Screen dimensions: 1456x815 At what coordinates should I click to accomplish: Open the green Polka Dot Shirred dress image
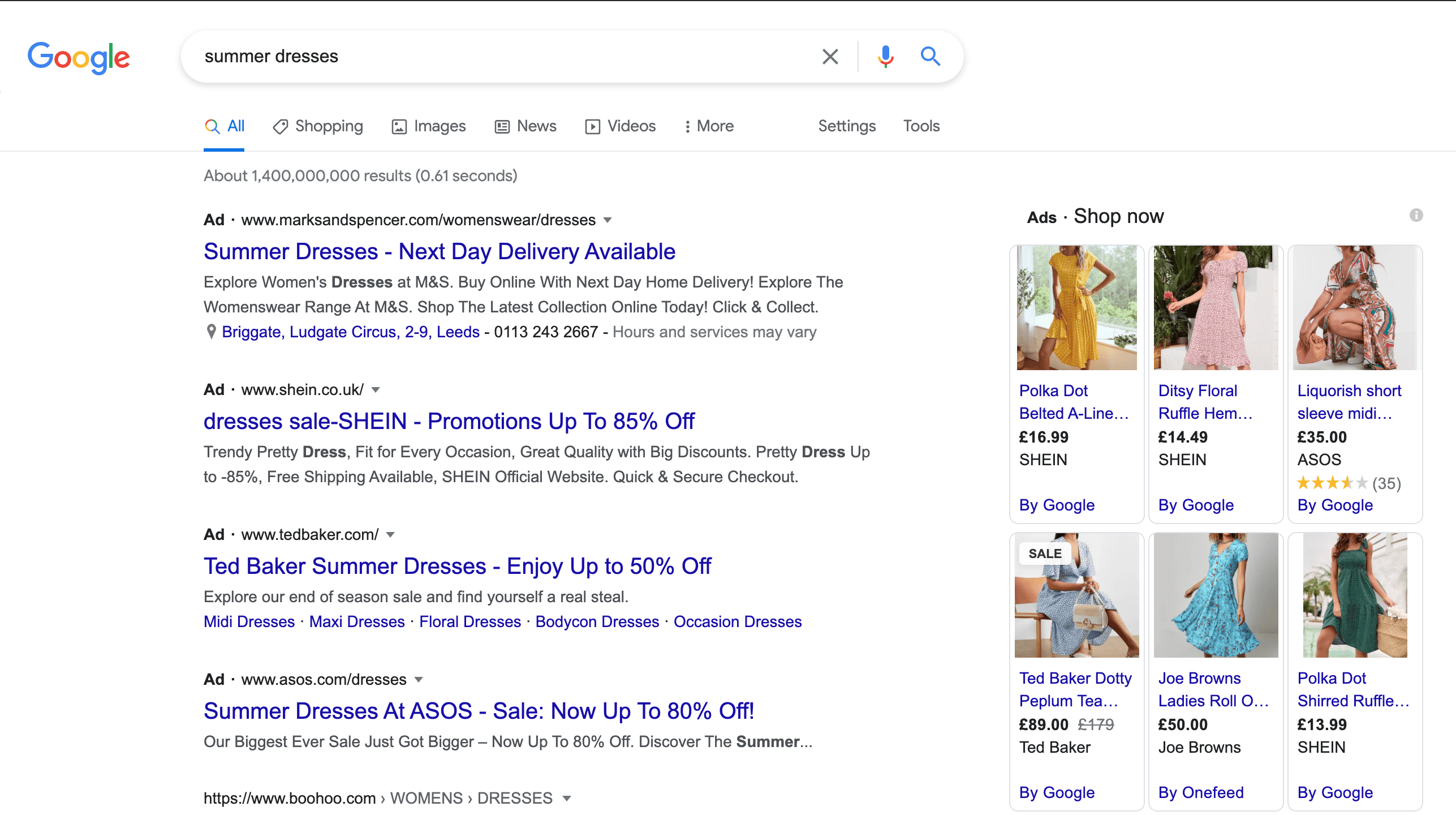(1355, 595)
